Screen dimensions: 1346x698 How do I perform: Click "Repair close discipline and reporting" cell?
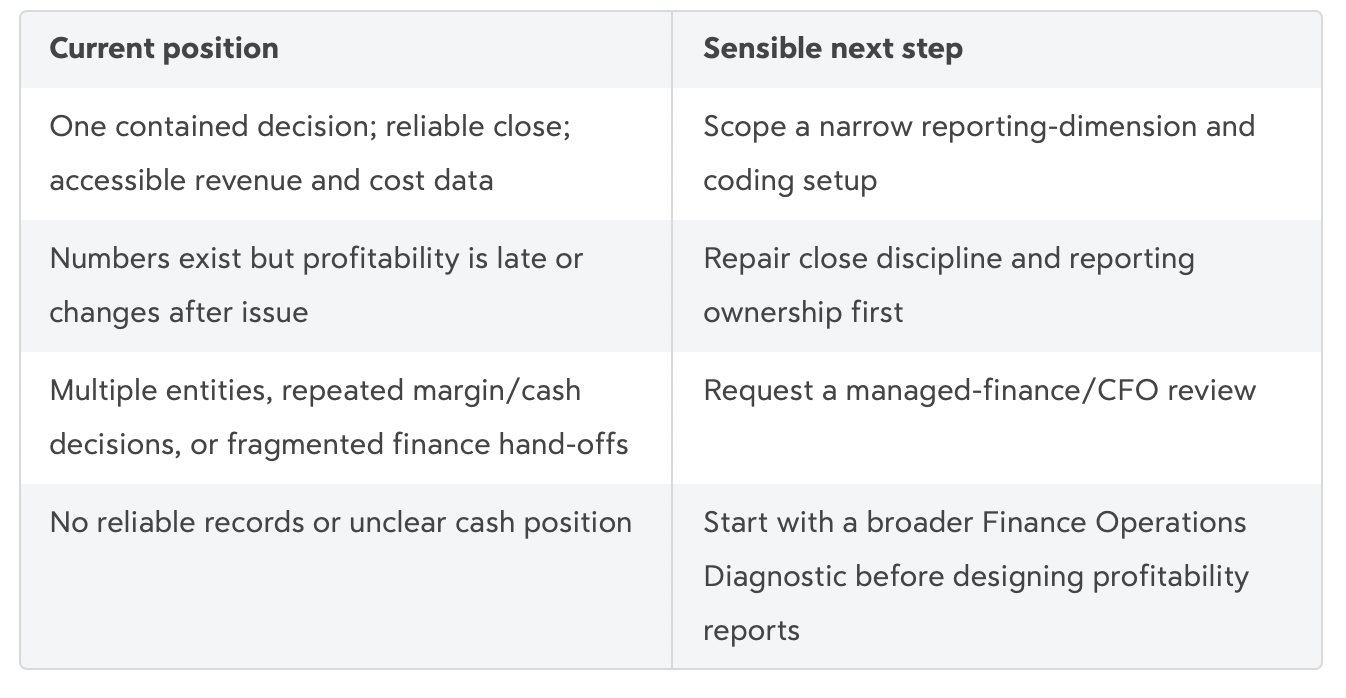coord(996,286)
